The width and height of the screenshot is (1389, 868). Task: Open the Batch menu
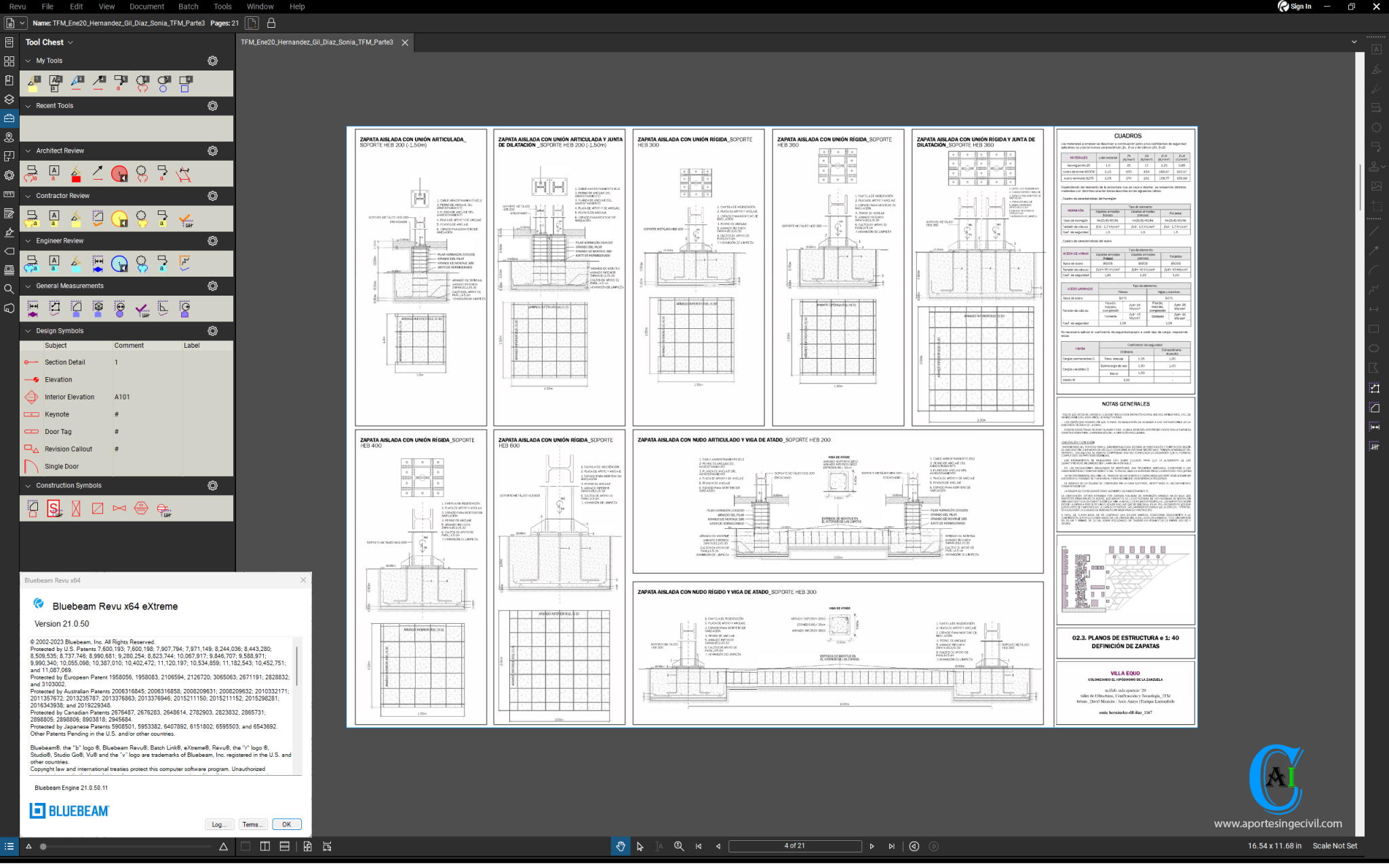click(188, 6)
